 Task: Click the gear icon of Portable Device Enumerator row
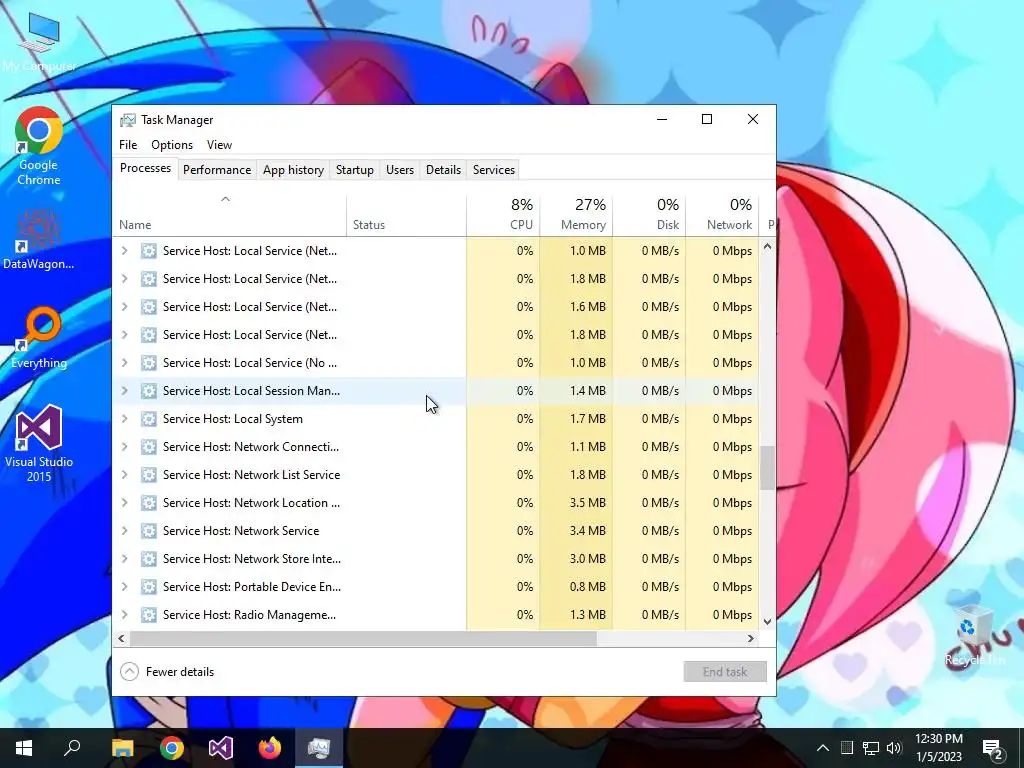tap(149, 586)
